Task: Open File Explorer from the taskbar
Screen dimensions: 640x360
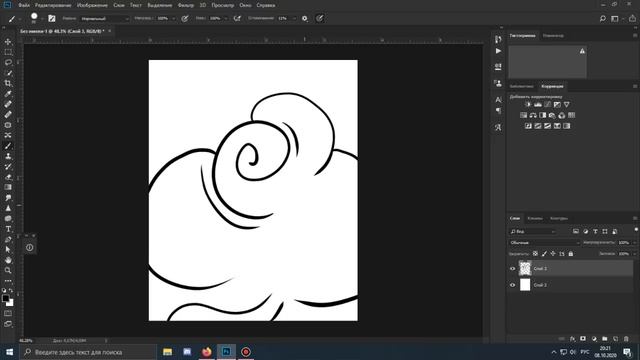Action: tap(167, 352)
